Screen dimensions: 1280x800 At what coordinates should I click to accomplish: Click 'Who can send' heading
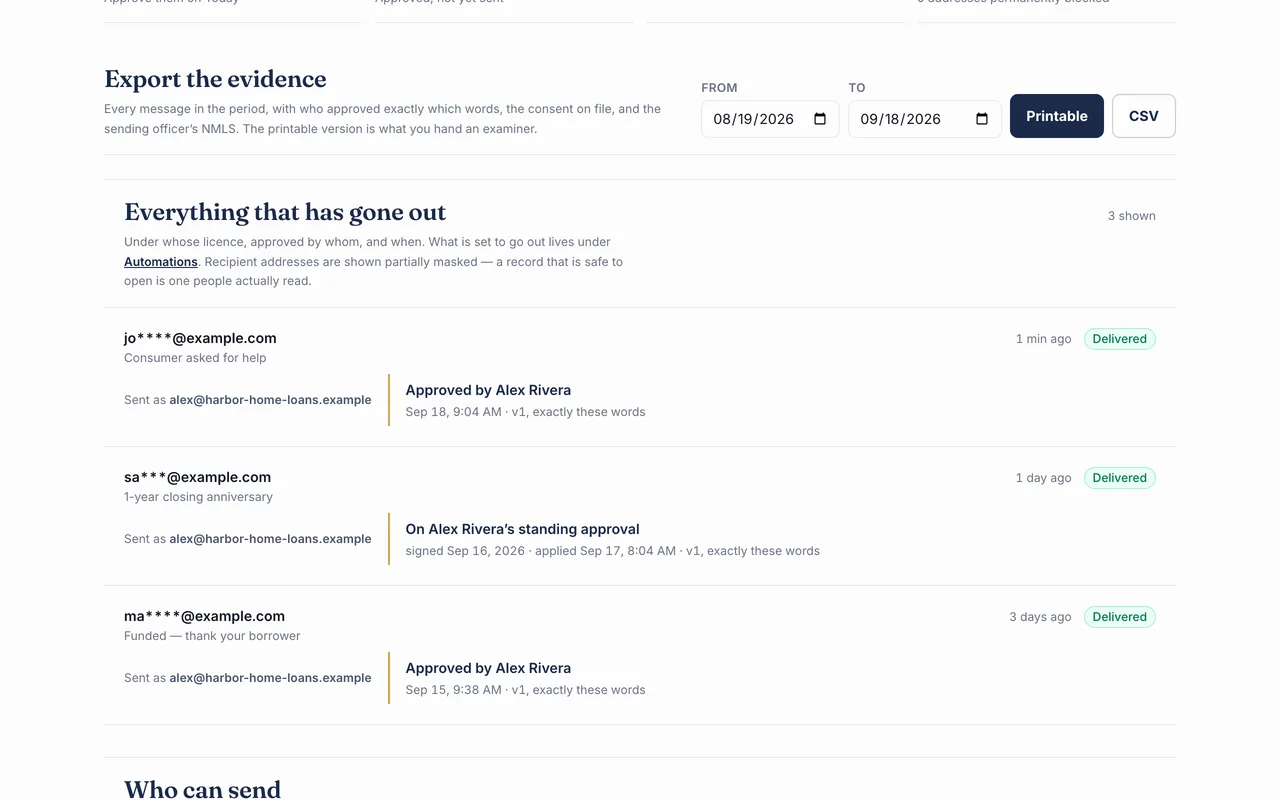202,789
